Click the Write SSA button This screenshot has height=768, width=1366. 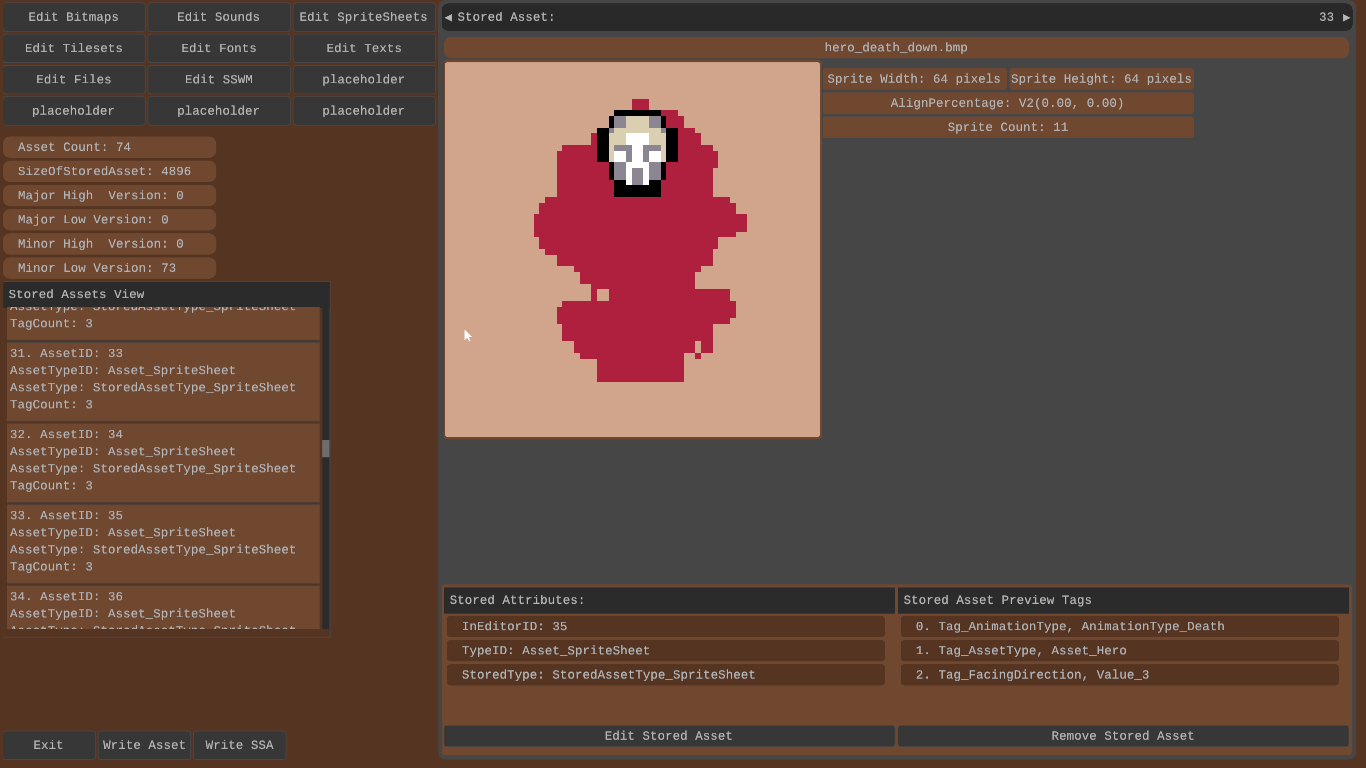click(239, 745)
